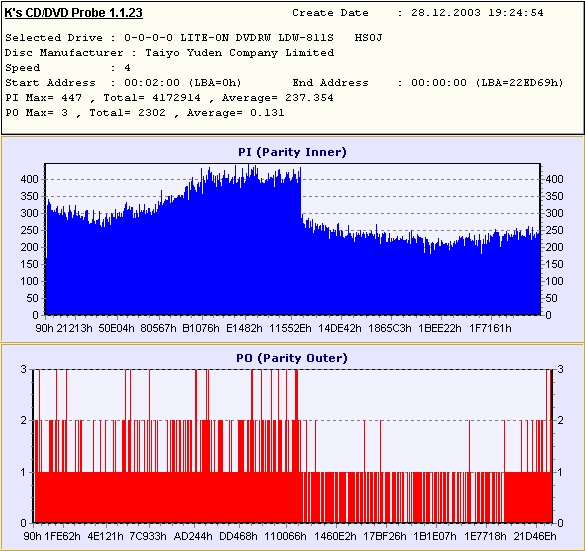Click the red PO bars near 1B1E07h
Screen dimensions: 585x551
pyautogui.click(x=435, y=497)
